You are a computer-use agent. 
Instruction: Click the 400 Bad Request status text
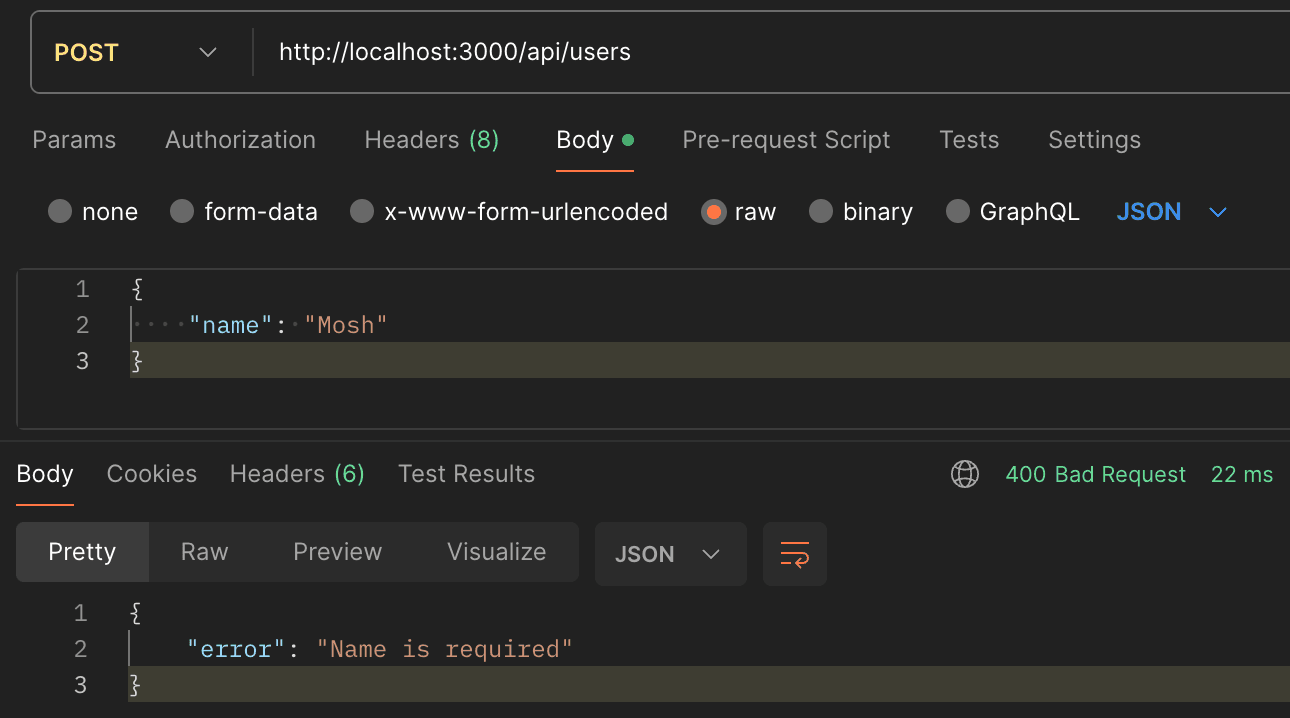[x=1095, y=474]
